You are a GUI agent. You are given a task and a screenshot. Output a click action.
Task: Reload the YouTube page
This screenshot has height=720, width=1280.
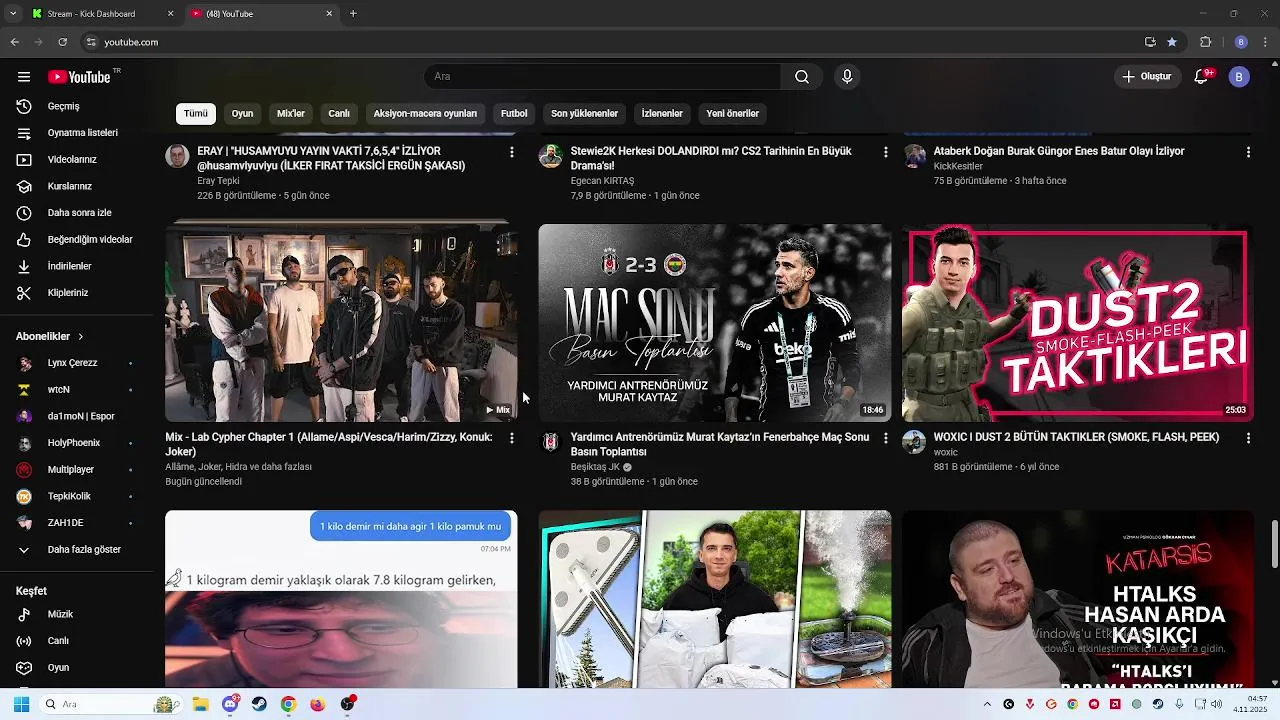coord(62,42)
